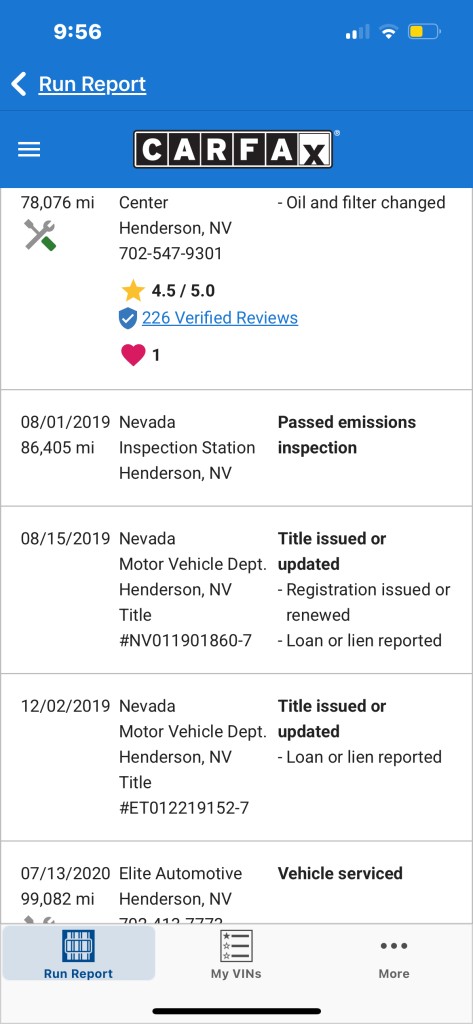Tap the 4.5 / 5.0 rating text
Image resolution: width=473 pixels, height=1024 pixels.
(x=183, y=291)
